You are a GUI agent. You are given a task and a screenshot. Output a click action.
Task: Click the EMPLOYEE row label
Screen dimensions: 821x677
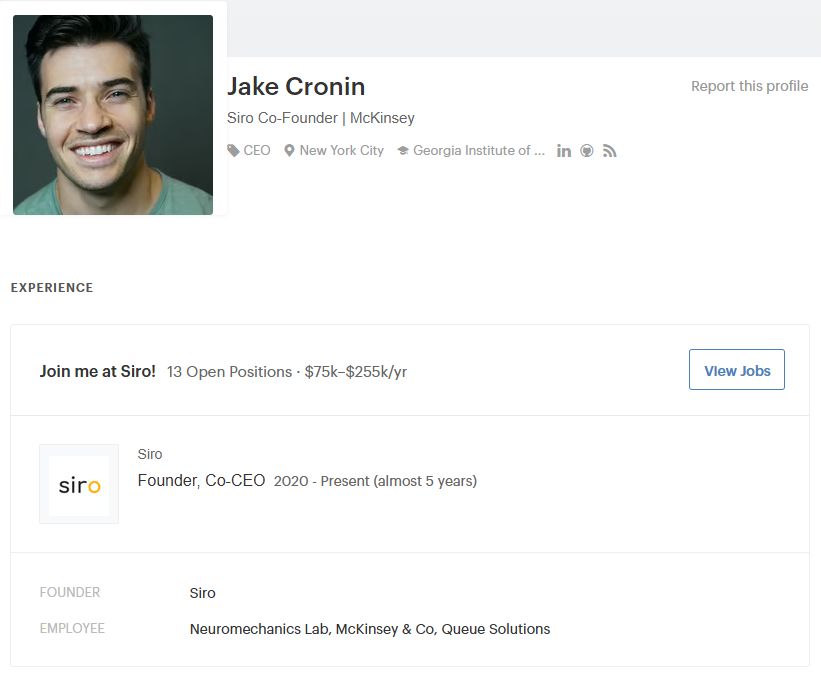pyautogui.click(x=72, y=628)
